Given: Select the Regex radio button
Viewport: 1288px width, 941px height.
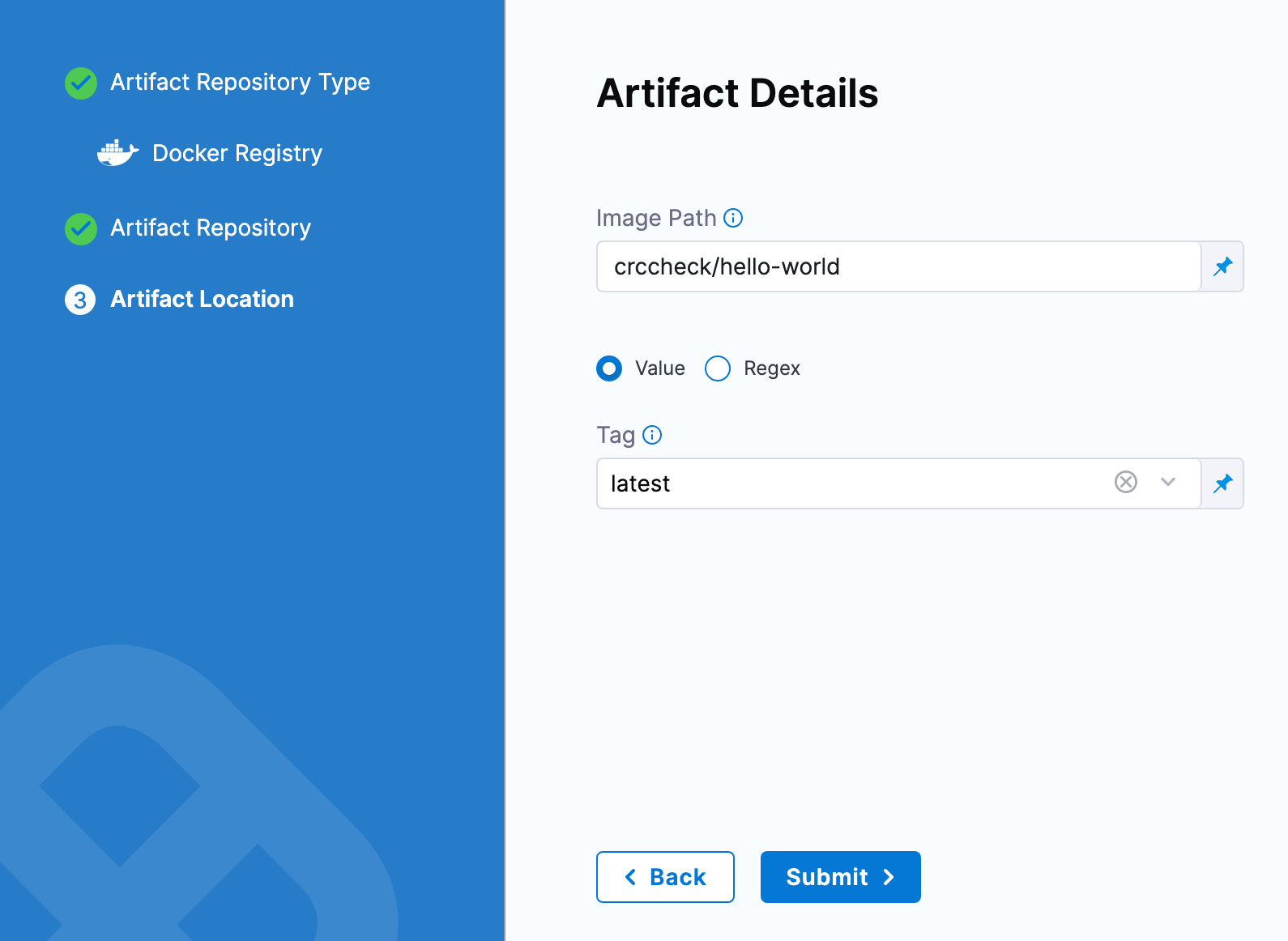Looking at the screenshot, I should (x=718, y=368).
